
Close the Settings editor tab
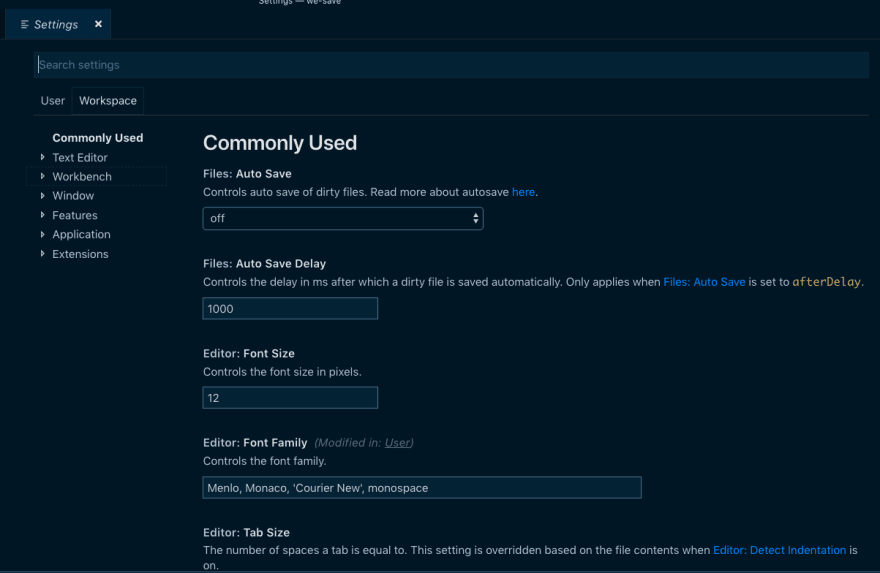(98, 24)
